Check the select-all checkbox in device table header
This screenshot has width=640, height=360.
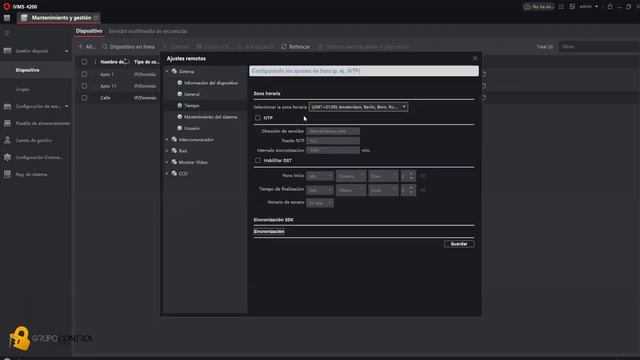pyautogui.click(x=84, y=62)
